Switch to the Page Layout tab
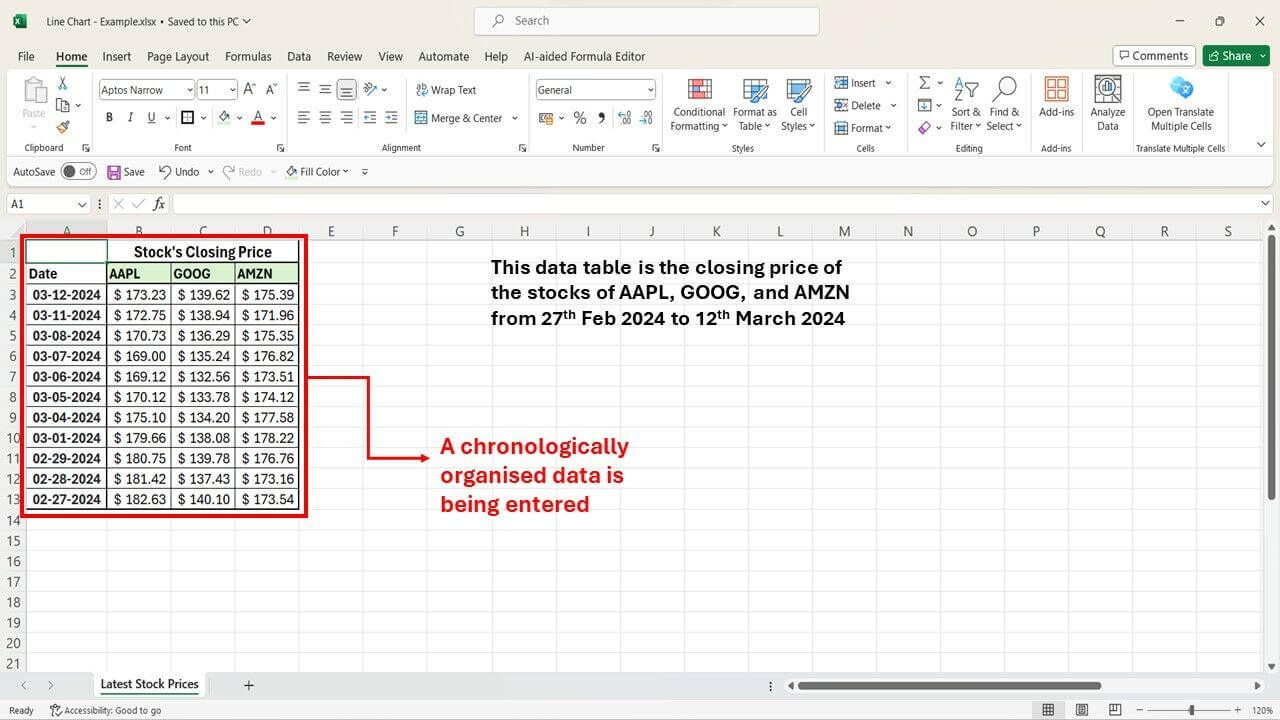The height and width of the screenshot is (720, 1280). point(178,57)
